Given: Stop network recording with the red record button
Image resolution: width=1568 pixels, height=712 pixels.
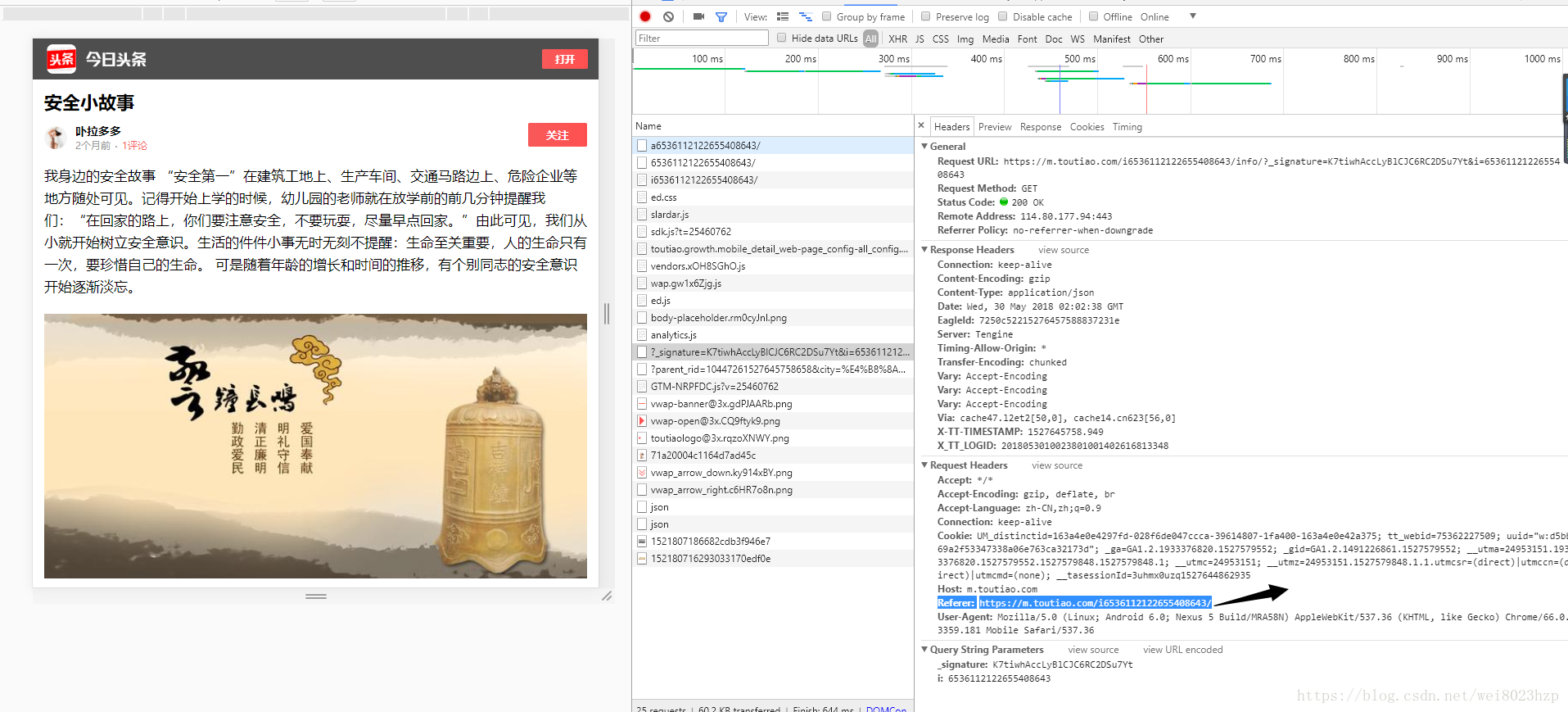Looking at the screenshot, I should click(645, 16).
